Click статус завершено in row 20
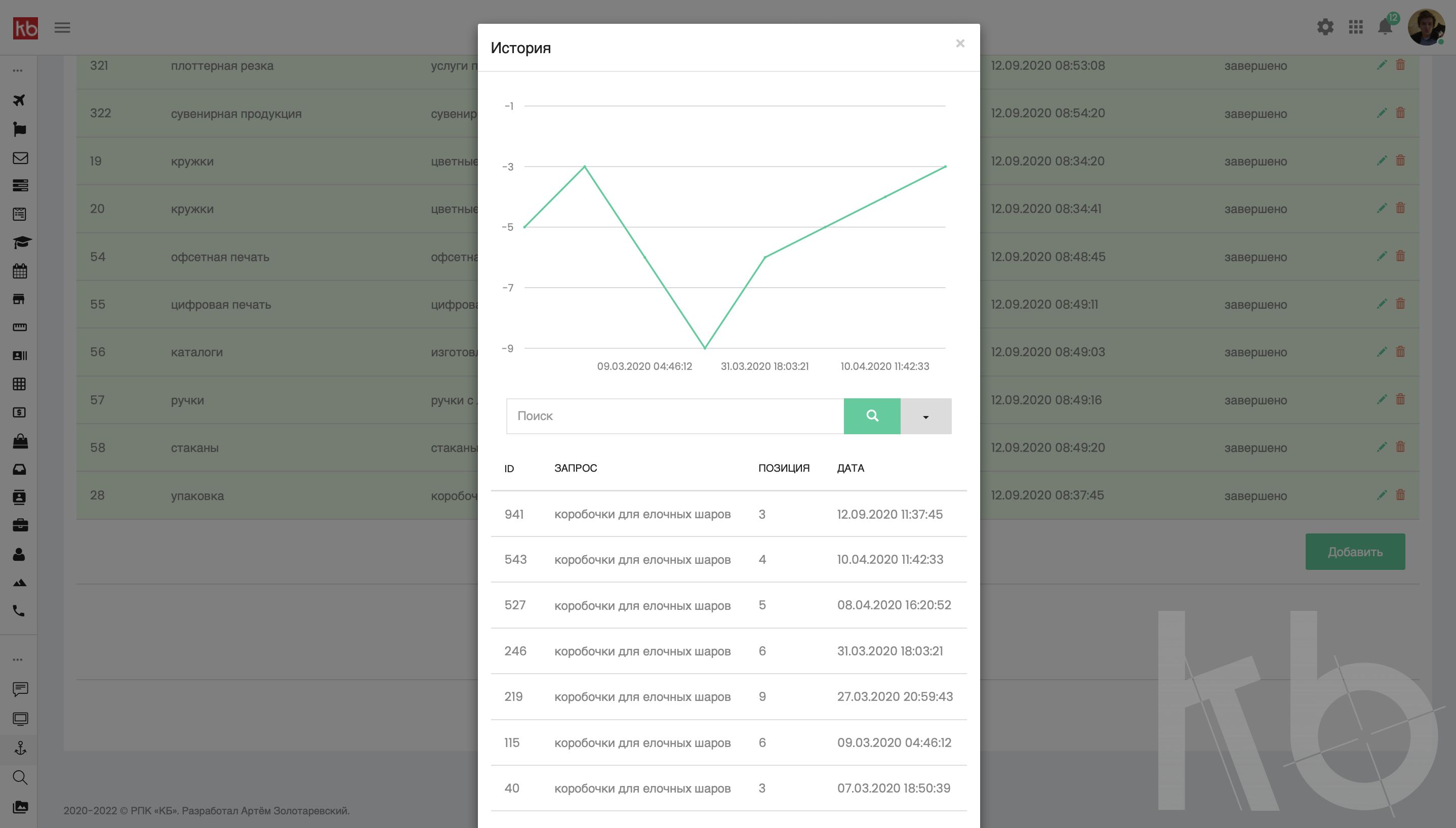This screenshot has height=828, width=1456. 1255,209
